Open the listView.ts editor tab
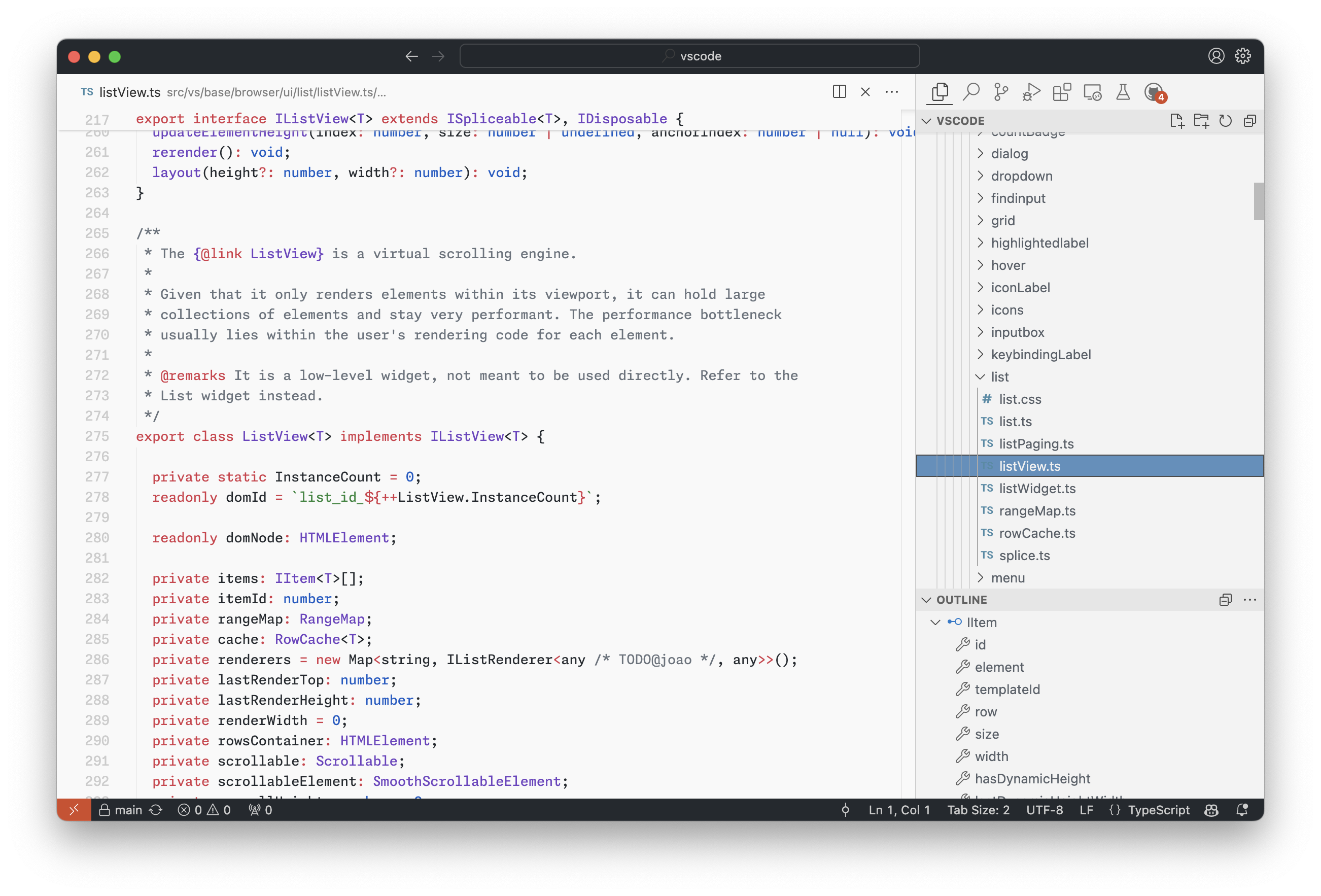The height and width of the screenshot is (896, 1321). [x=129, y=92]
